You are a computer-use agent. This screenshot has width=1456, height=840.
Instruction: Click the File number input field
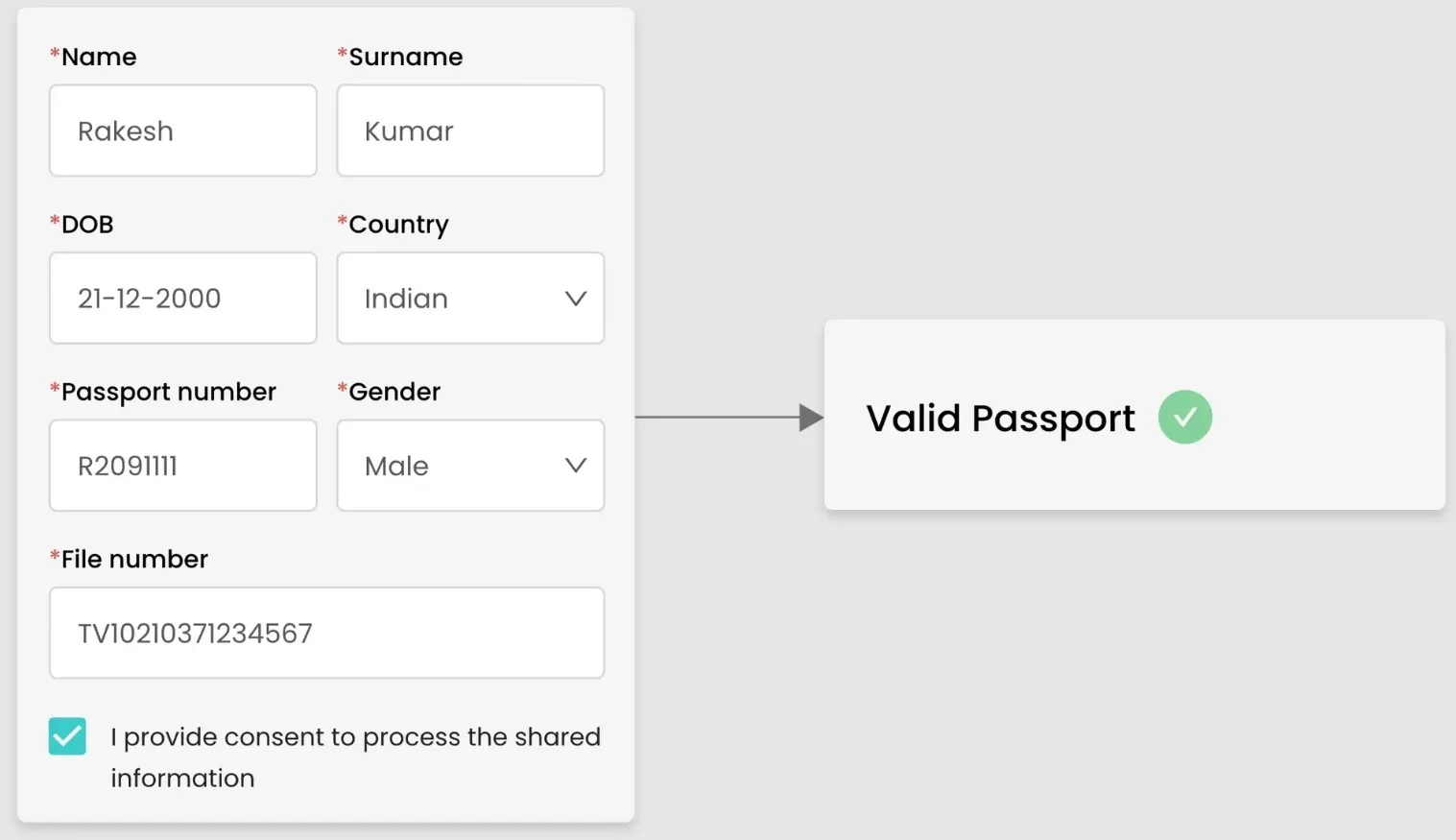326,633
